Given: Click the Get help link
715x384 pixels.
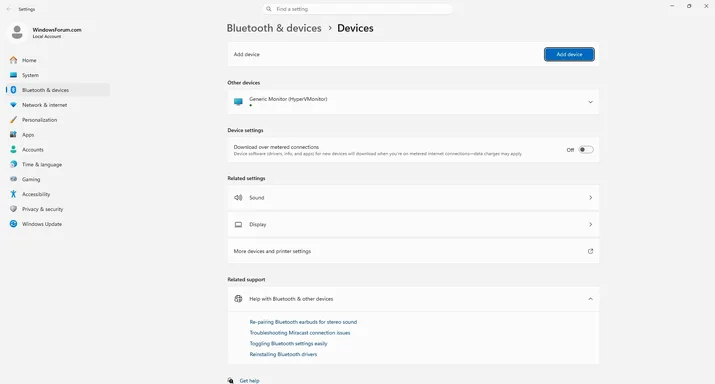Looking at the screenshot, I should pyautogui.click(x=249, y=381).
